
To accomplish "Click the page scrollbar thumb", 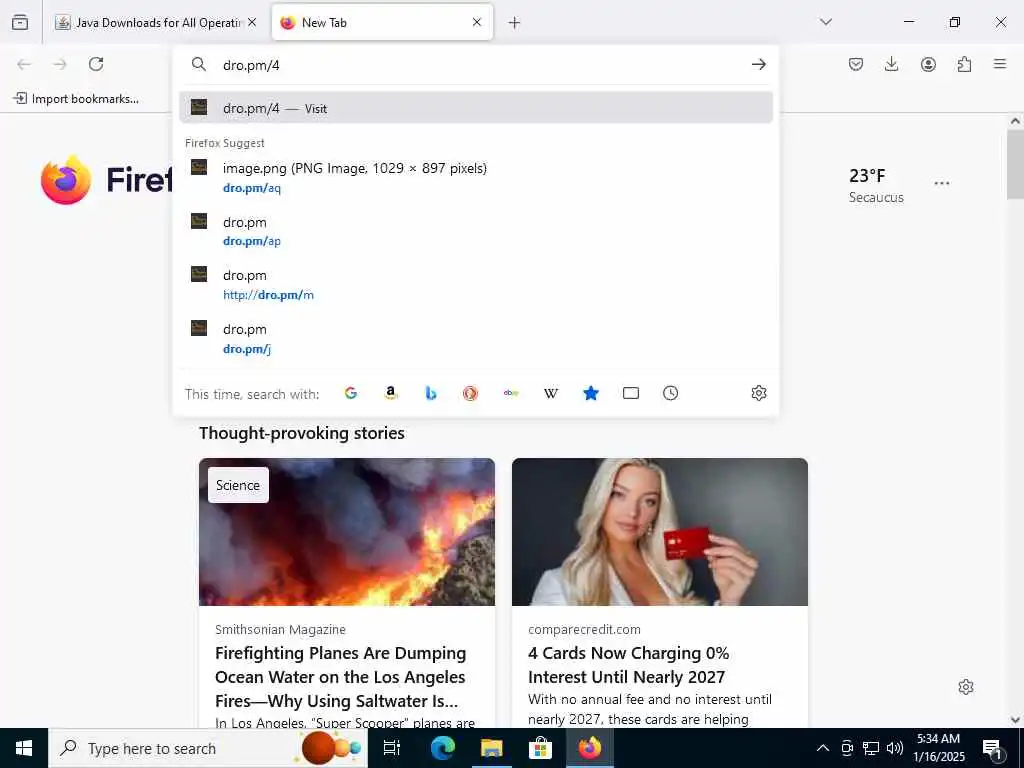I will coord(1015,165).
